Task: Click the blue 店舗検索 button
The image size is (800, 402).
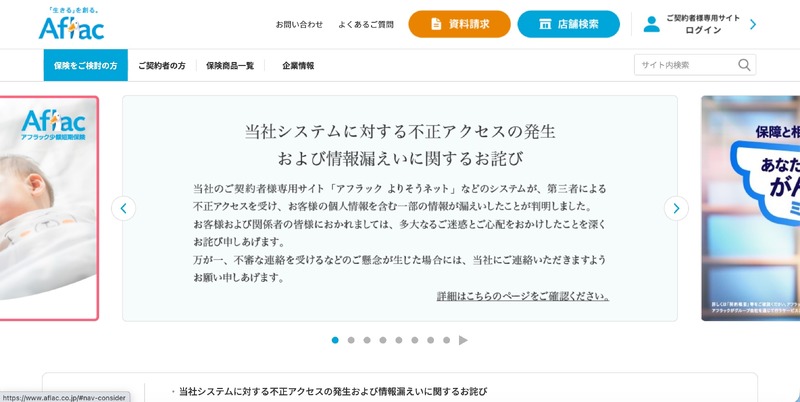Action: coord(568,24)
